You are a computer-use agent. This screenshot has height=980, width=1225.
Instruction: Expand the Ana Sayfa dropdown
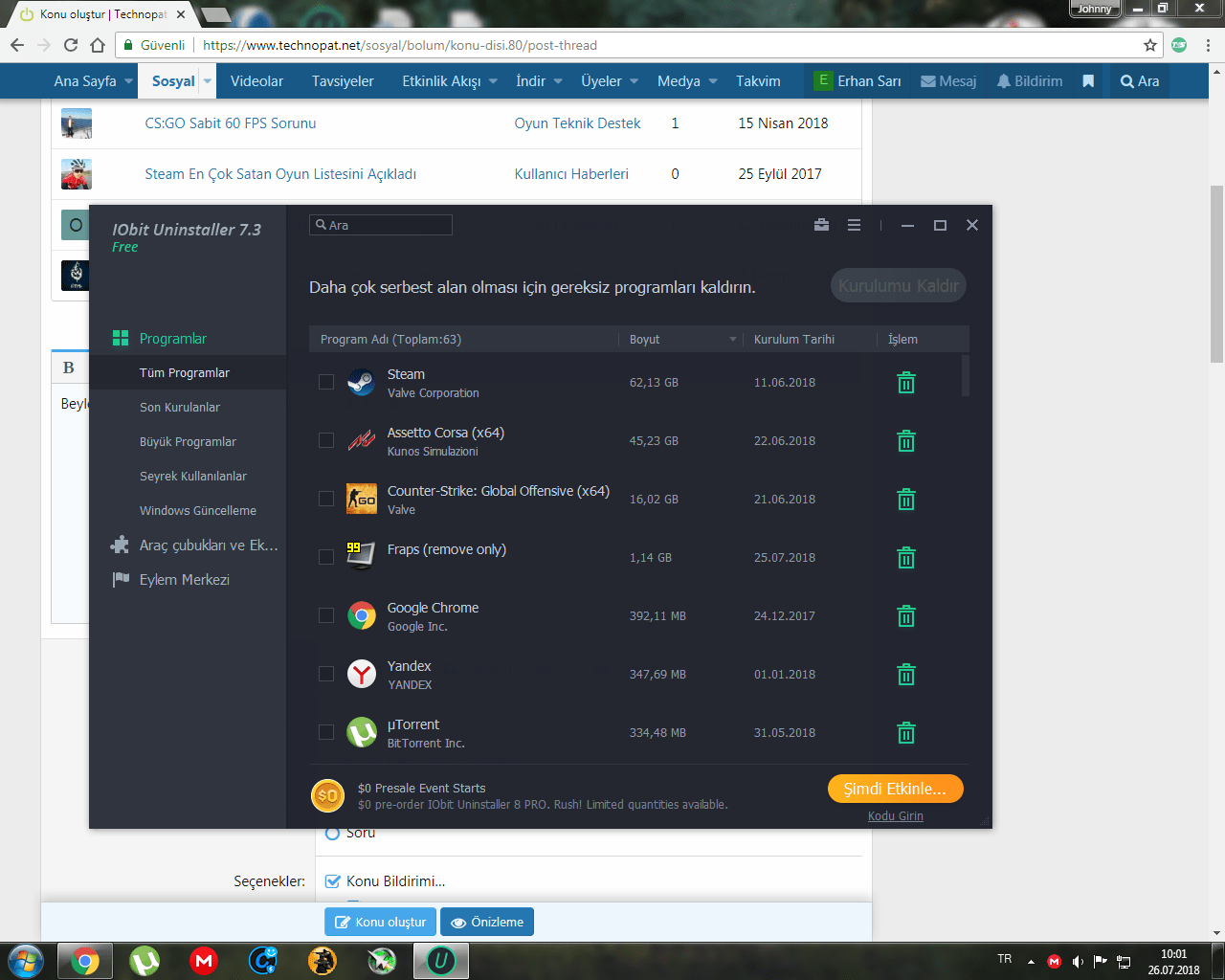pos(129,81)
